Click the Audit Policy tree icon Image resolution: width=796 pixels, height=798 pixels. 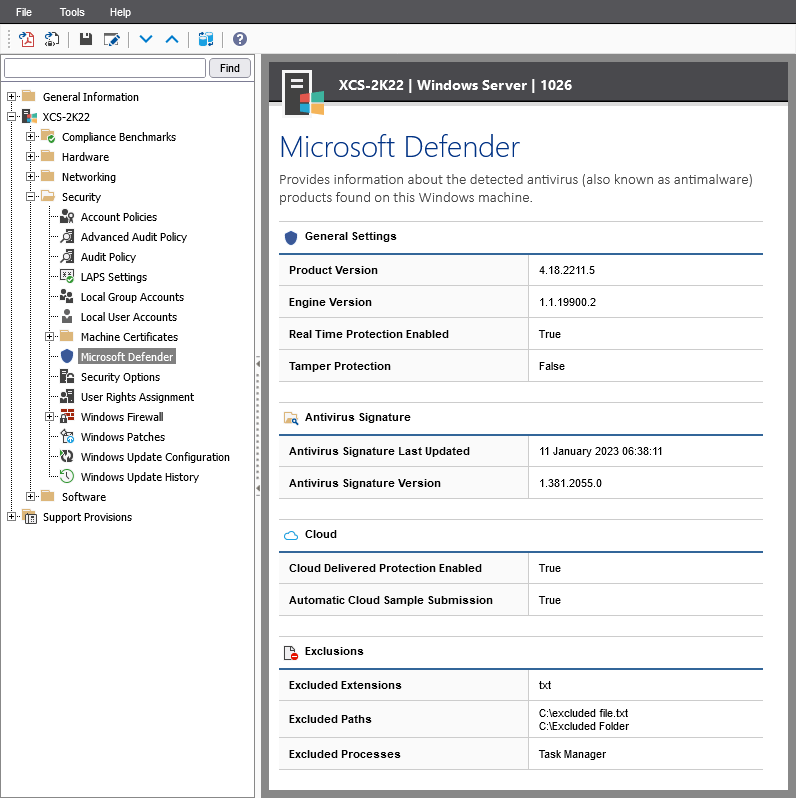[x=67, y=256]
